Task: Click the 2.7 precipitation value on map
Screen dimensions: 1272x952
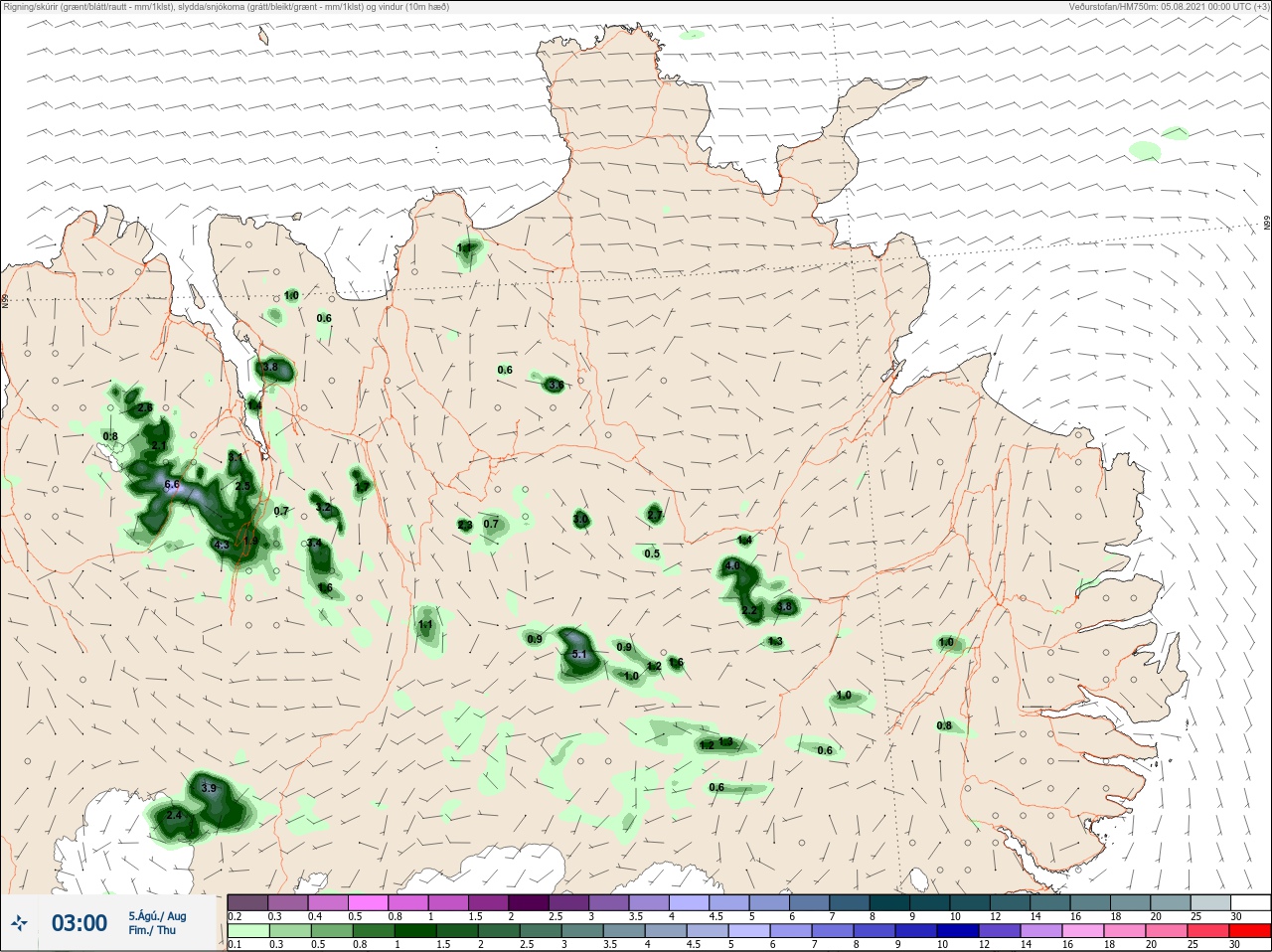Action: coord(654,515)
